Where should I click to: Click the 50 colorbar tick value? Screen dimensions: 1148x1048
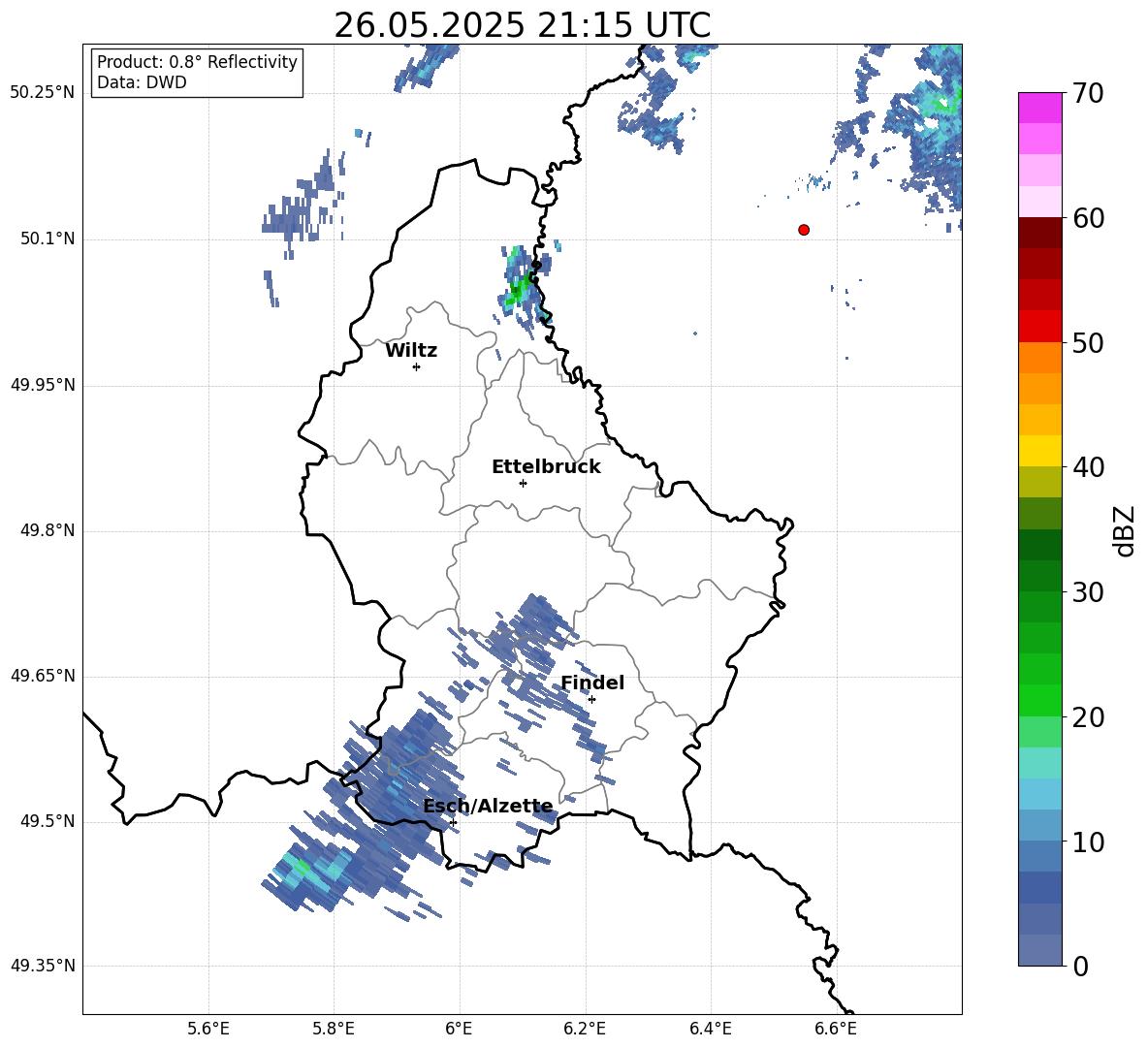[x=1088, y=342]
